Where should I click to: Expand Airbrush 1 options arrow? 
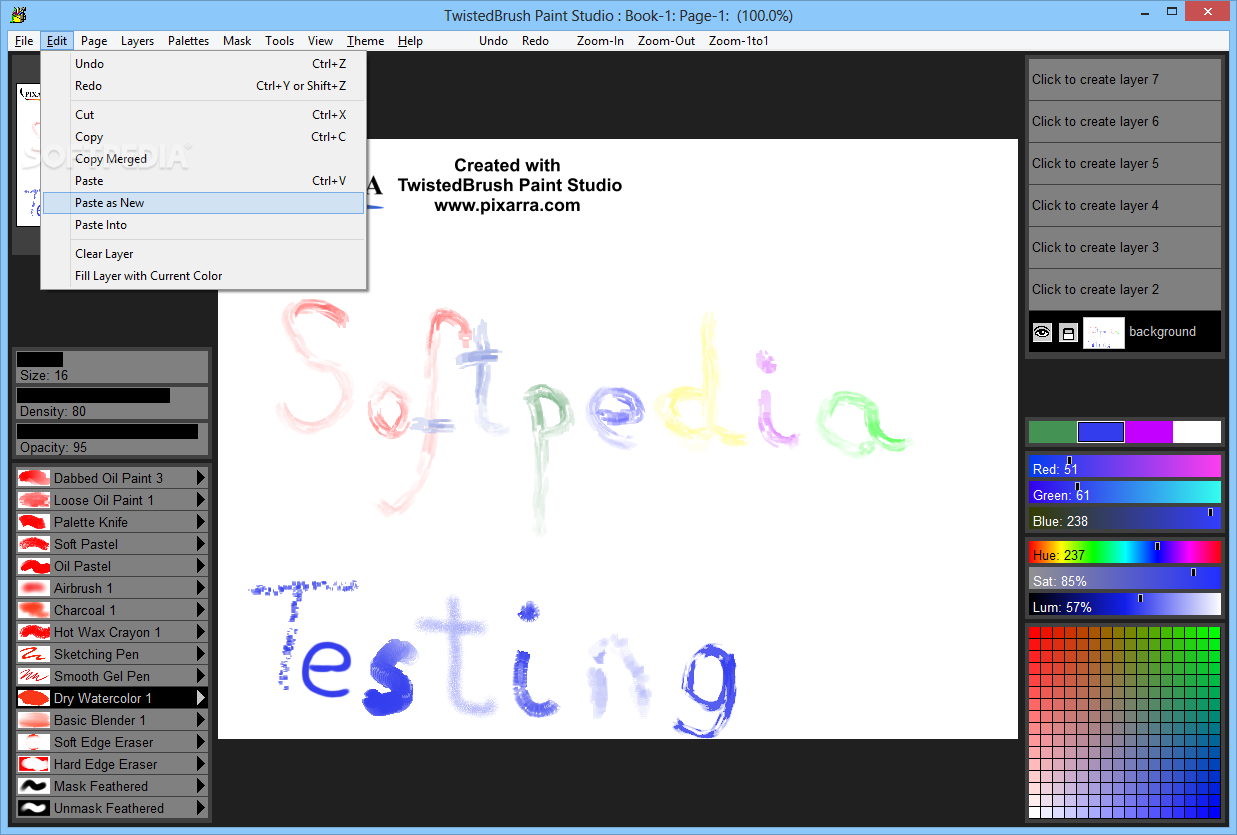coord(201,588)
